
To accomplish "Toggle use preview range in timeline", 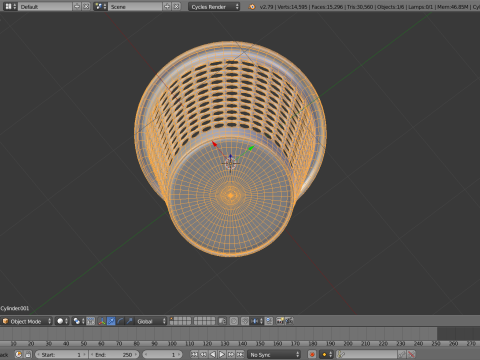I will (x=19, y=355).
